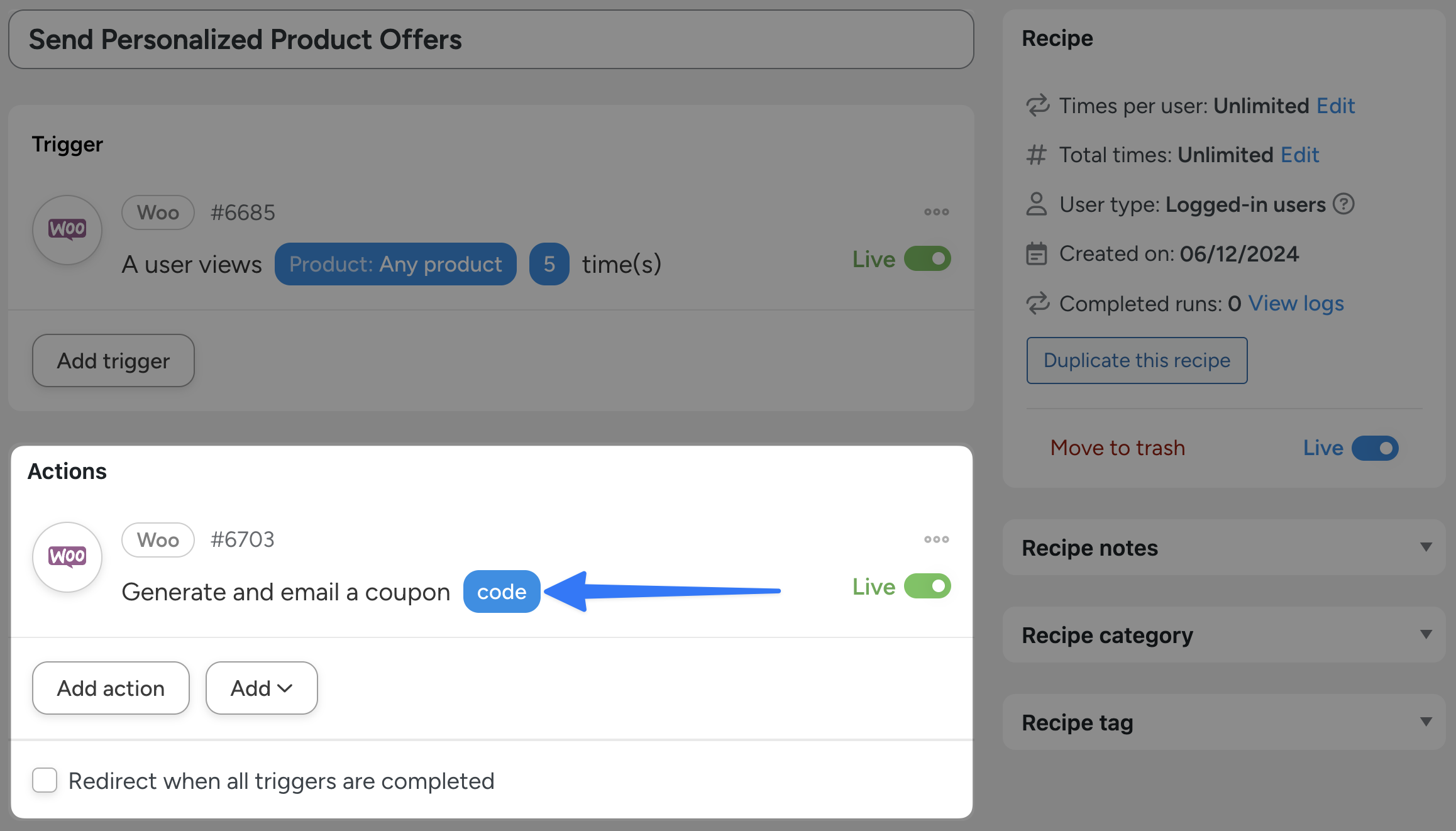Click the Created on calendar icon
Screen dimensions: 1456x831
tap(1037, 254)
